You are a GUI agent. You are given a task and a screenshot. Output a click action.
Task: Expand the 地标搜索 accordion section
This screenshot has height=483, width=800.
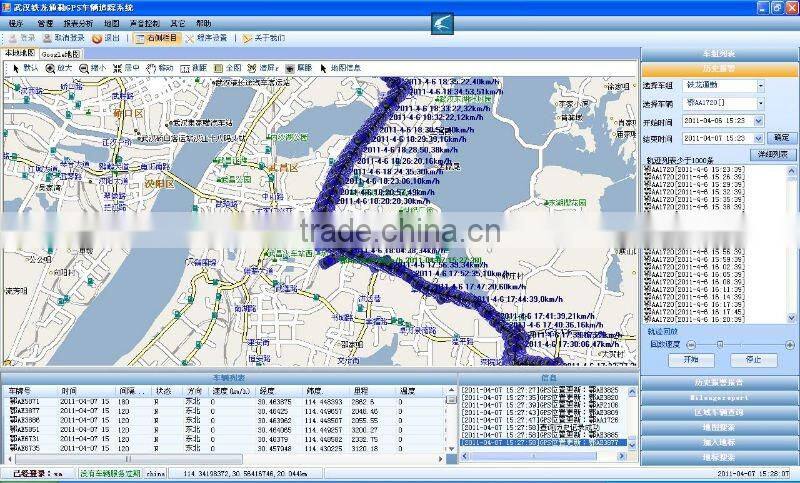(x=719, y=457)
